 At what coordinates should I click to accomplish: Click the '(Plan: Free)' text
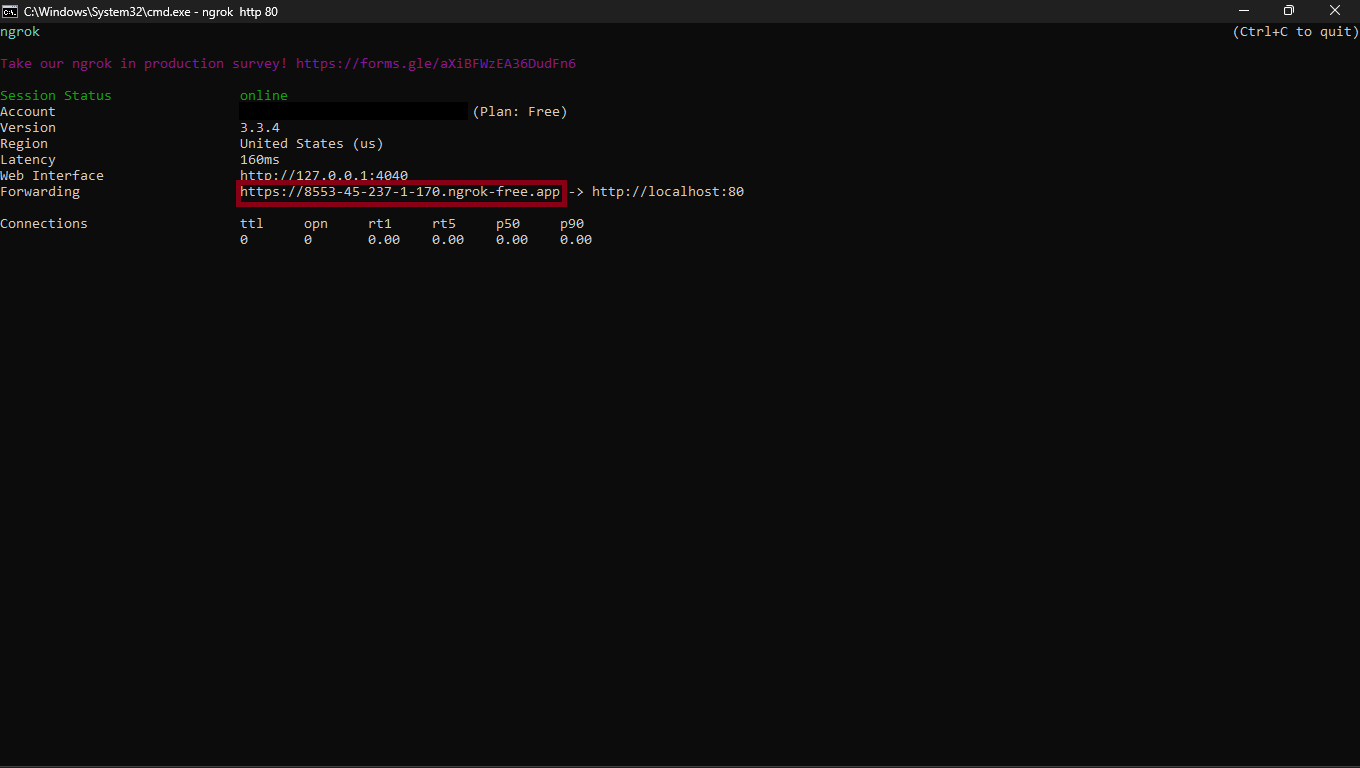click(x=520, y=112)
